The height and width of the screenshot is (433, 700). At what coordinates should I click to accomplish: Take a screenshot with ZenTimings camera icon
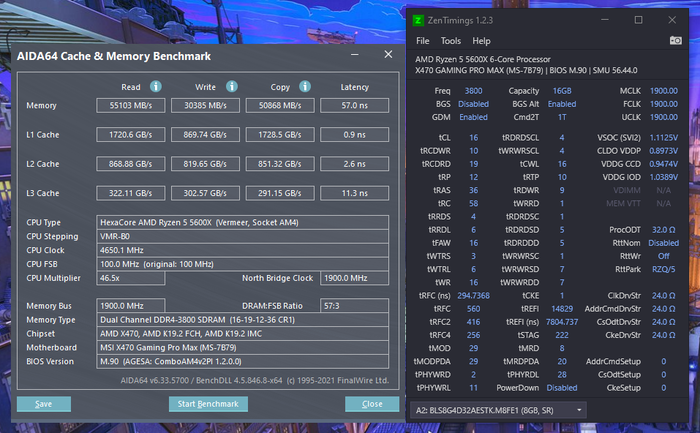coord(675,41)
